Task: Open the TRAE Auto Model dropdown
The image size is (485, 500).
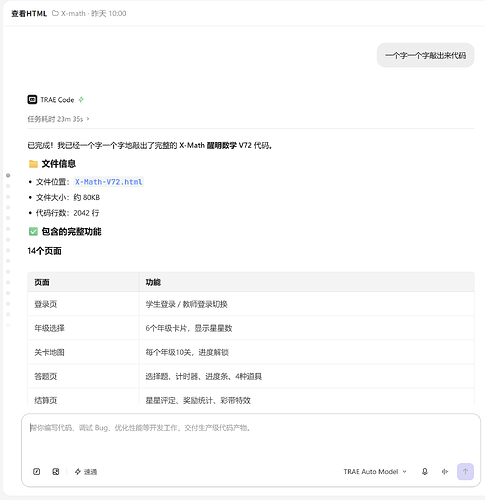Action: tap(375, 471)
